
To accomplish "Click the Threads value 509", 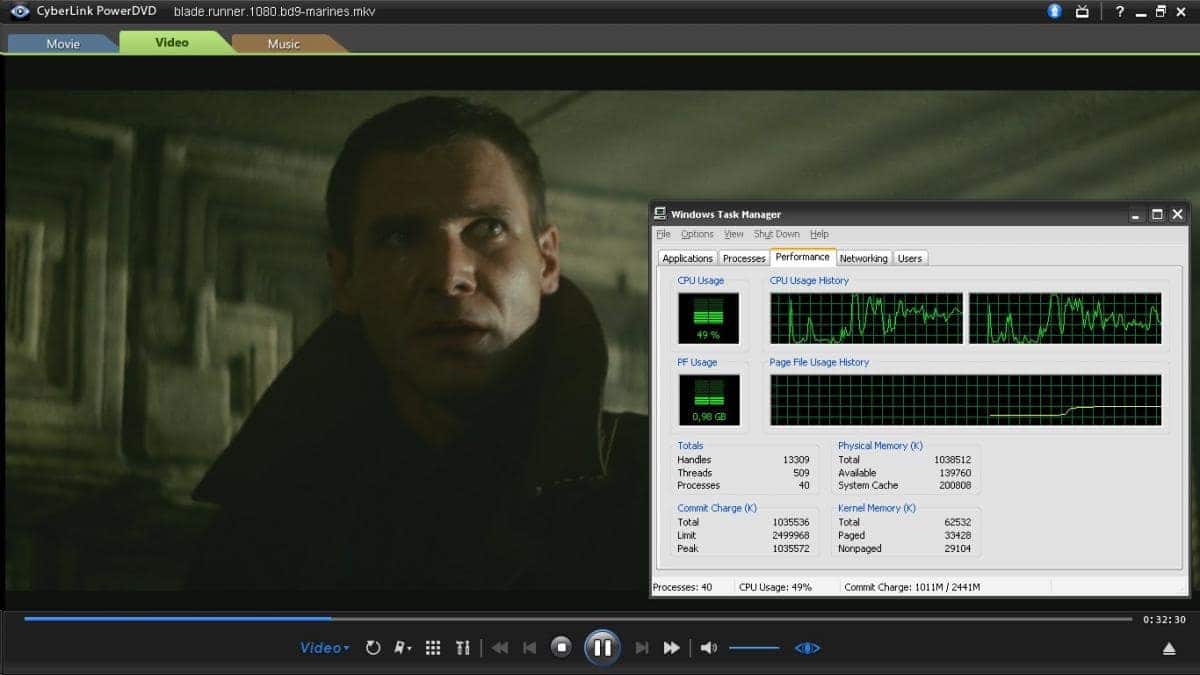I will tap(801, 473).
